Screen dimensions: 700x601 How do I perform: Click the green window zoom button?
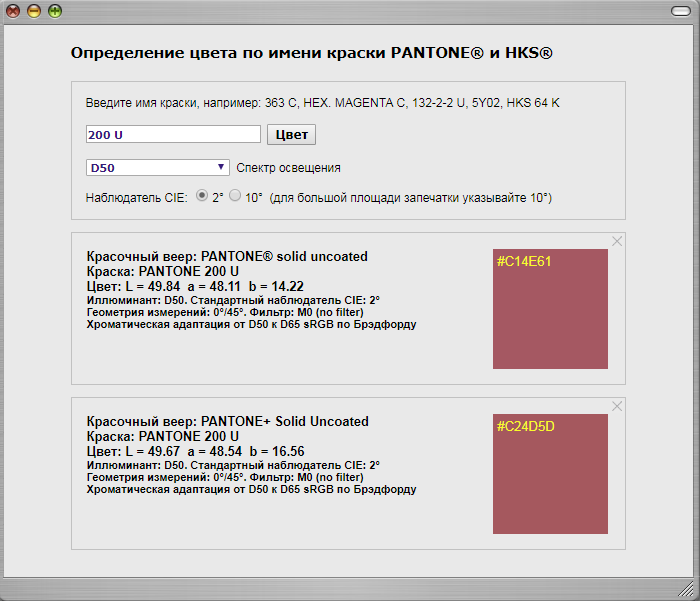coord(55,11)
